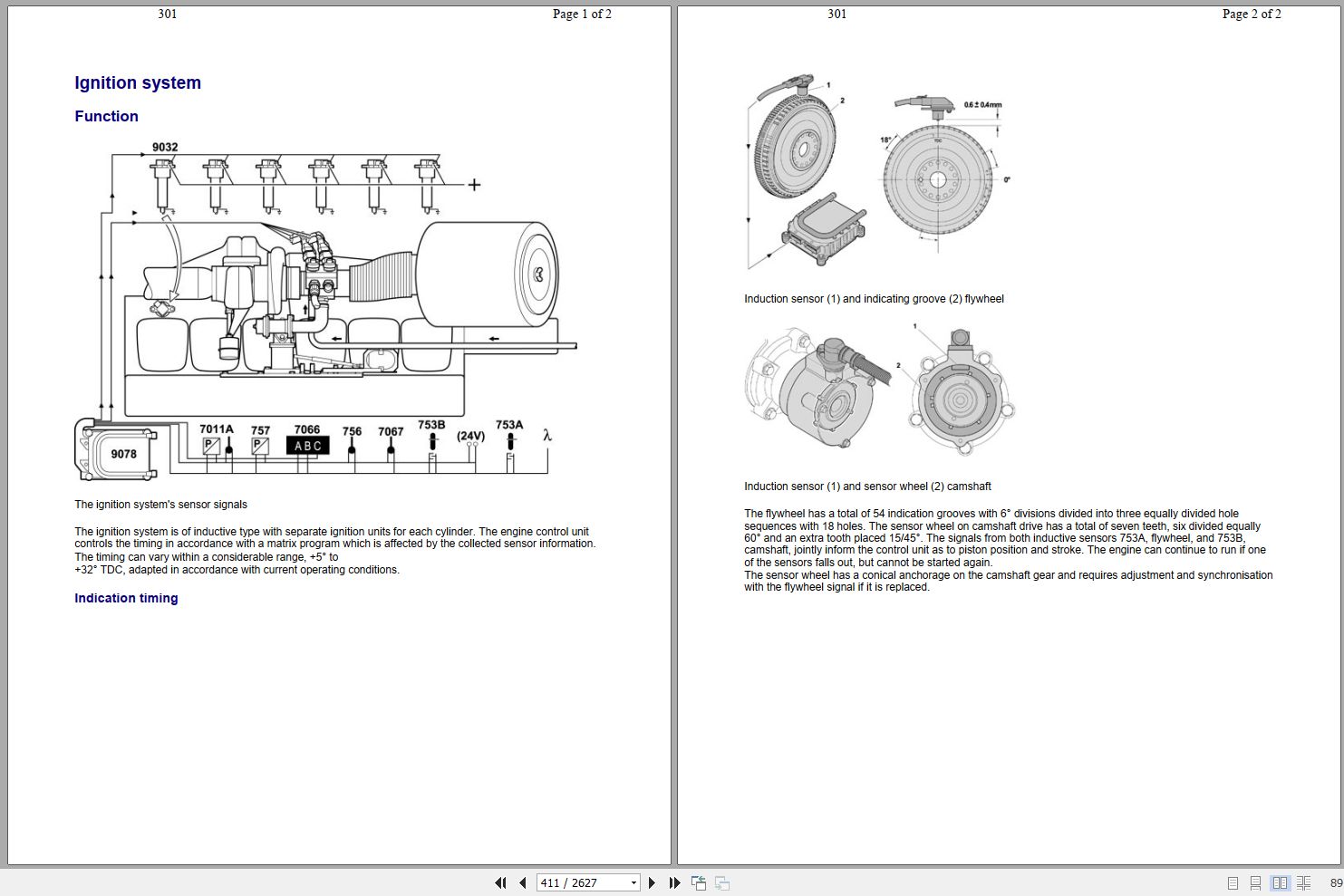This screenshot has height=896, width=1344.
Task: Go to the previous page
Action: (x=523, y=882)
